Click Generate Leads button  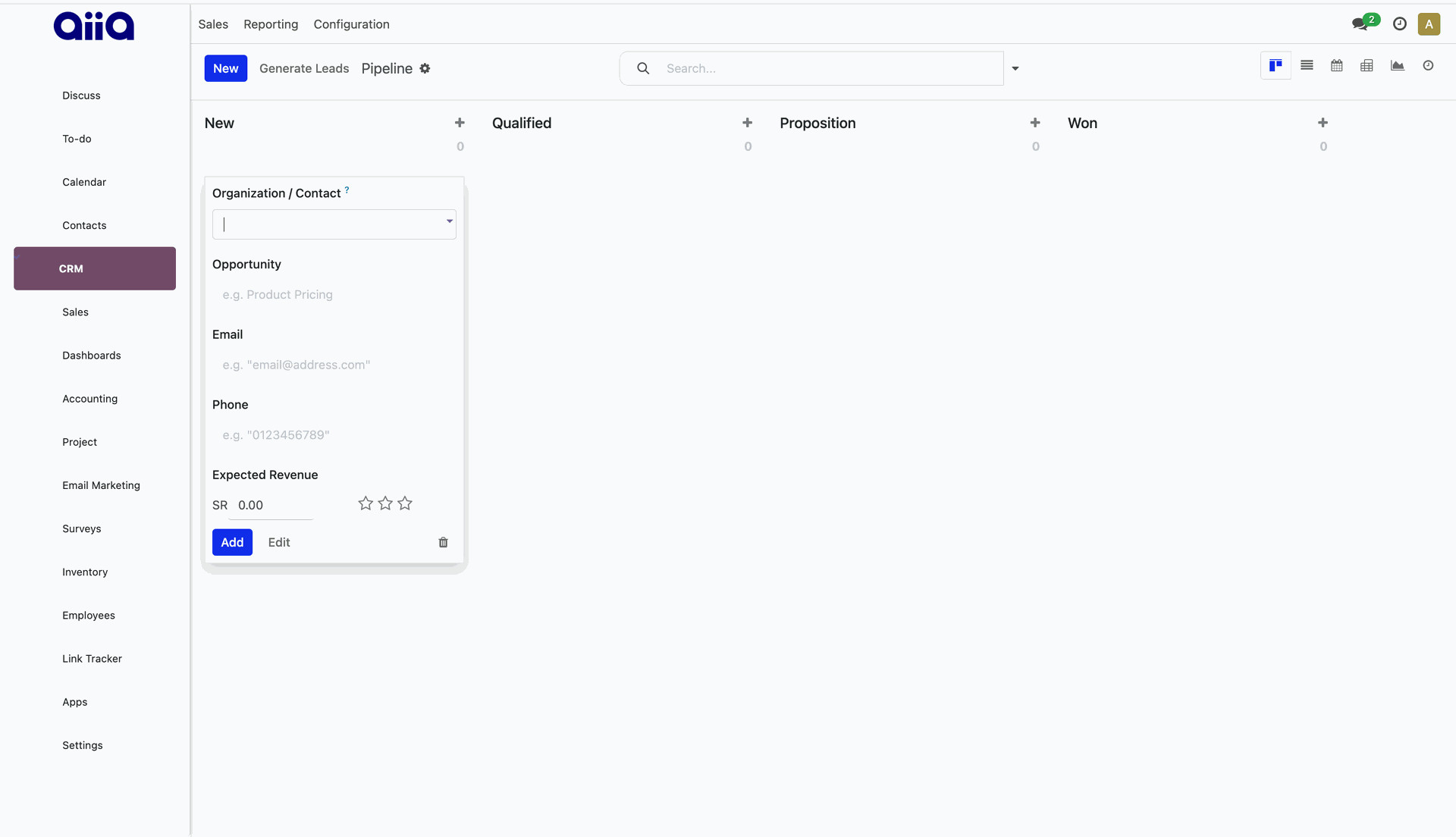304,68
